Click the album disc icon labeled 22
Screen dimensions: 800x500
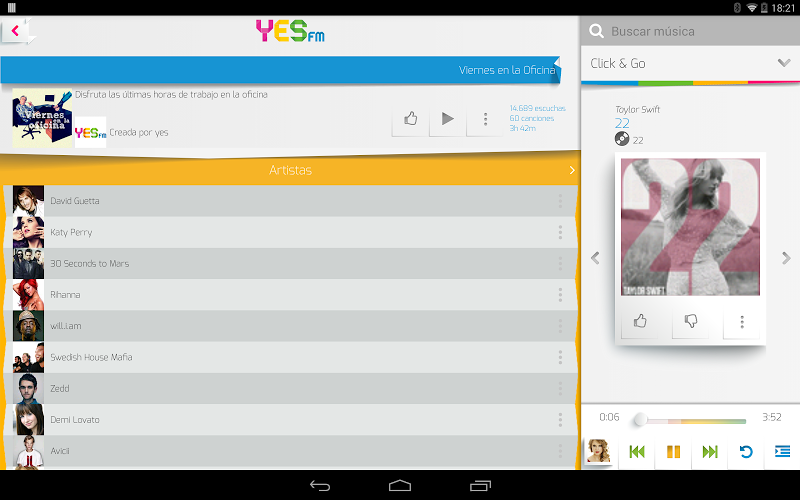[x=622, y=139]
